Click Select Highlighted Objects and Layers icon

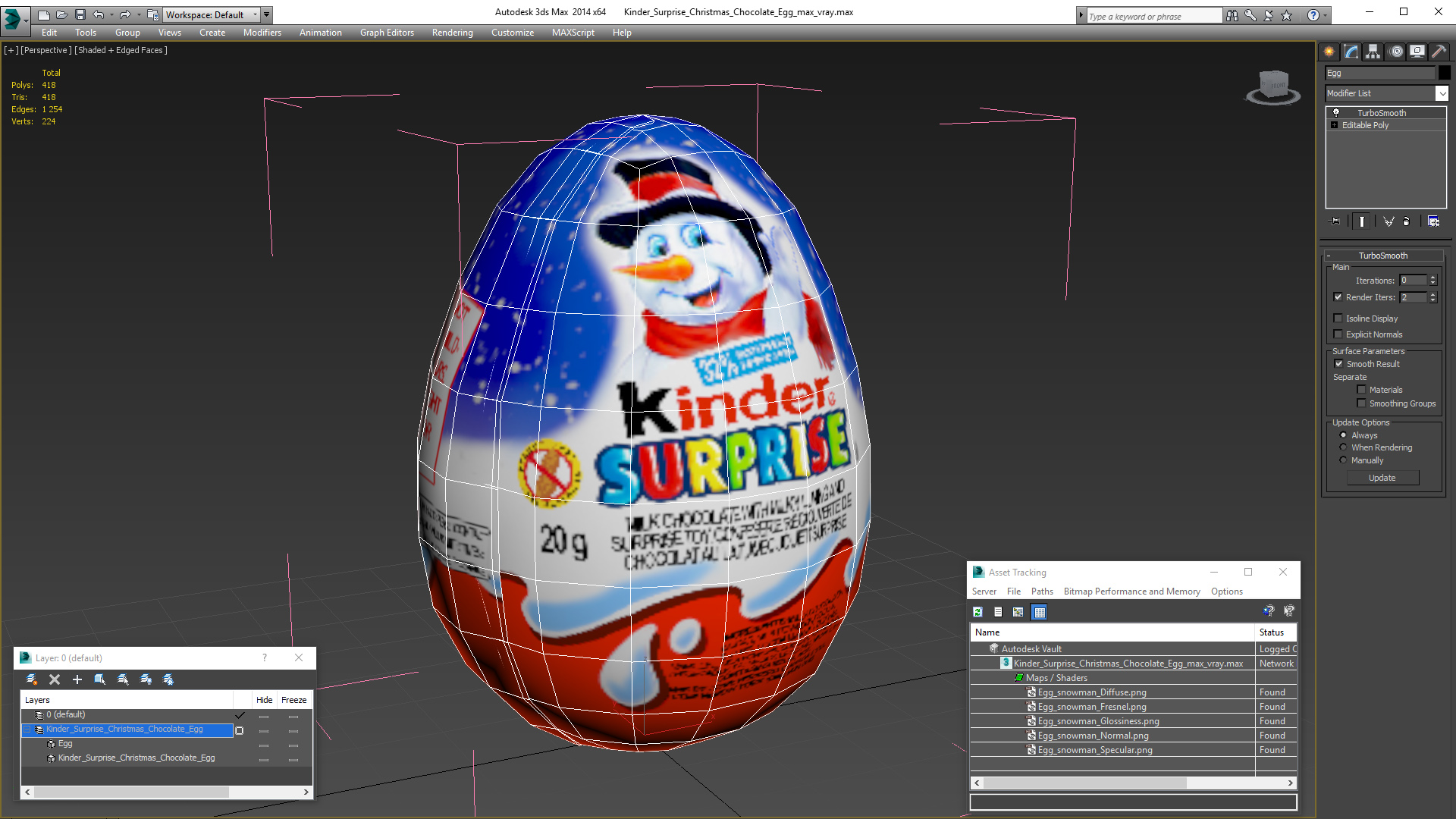coord(99,679)
